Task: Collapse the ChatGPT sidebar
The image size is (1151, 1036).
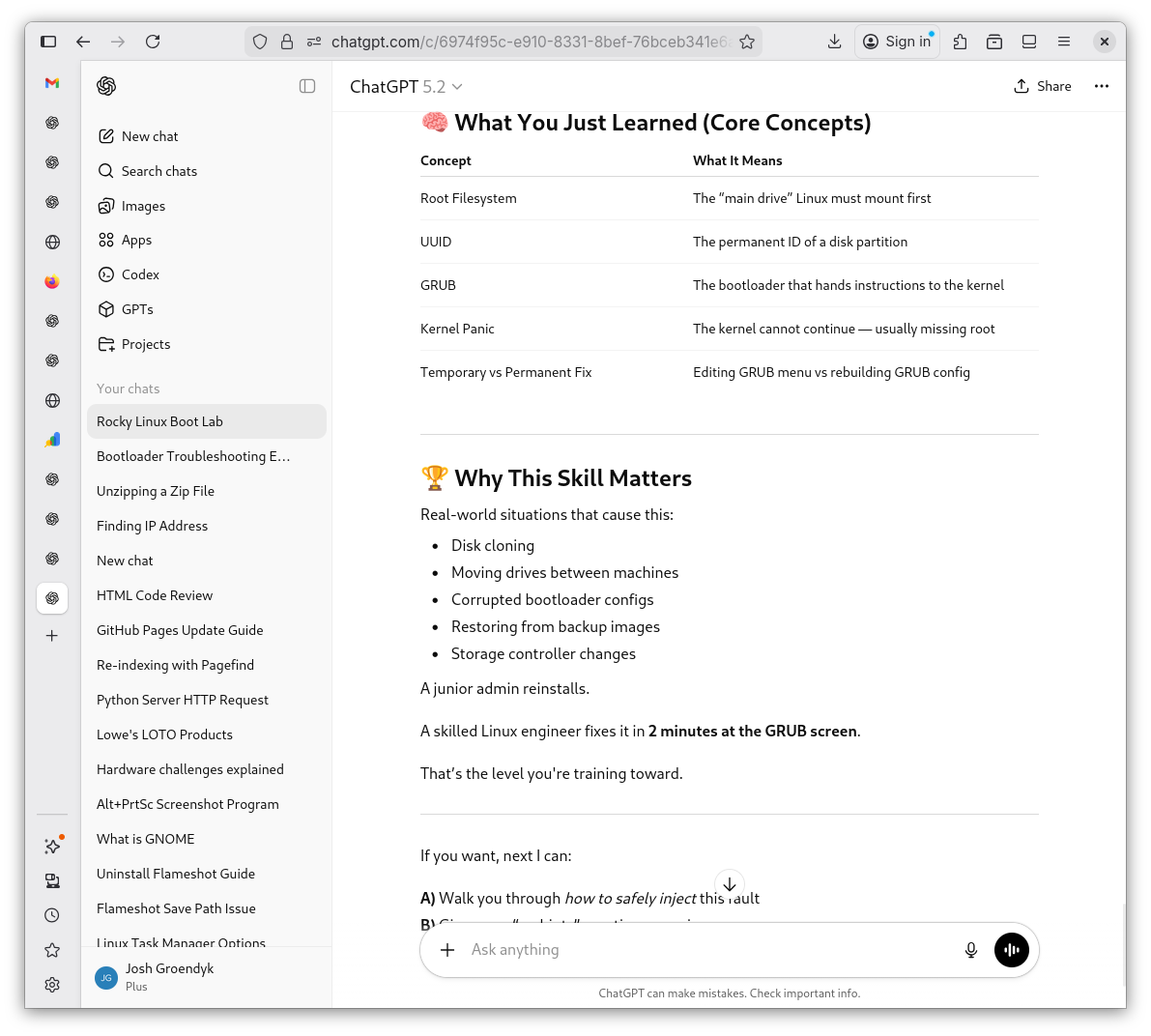Action: 307,85
